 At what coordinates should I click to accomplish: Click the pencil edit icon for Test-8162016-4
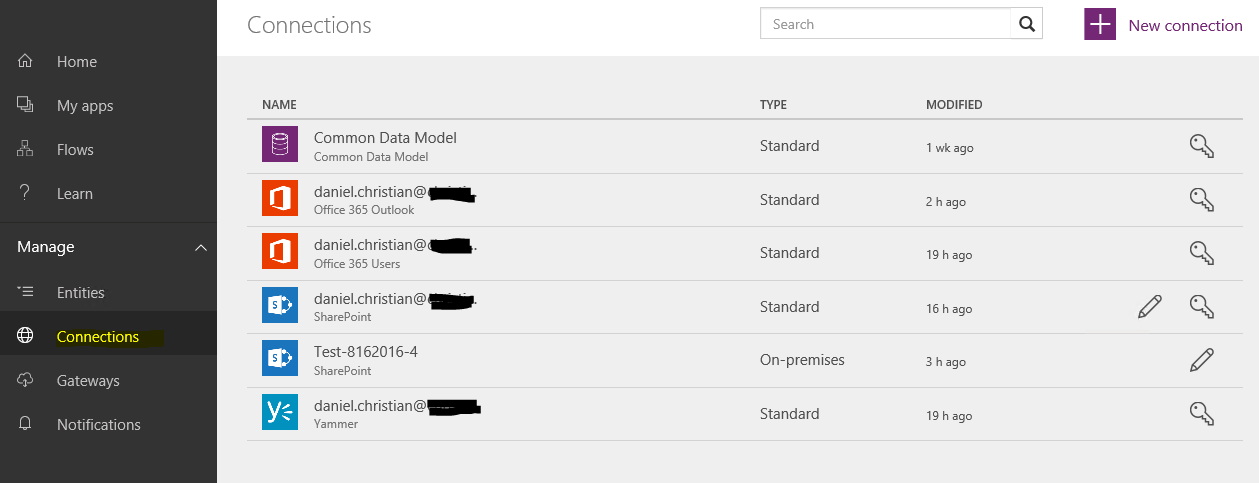pos(1202,360)
